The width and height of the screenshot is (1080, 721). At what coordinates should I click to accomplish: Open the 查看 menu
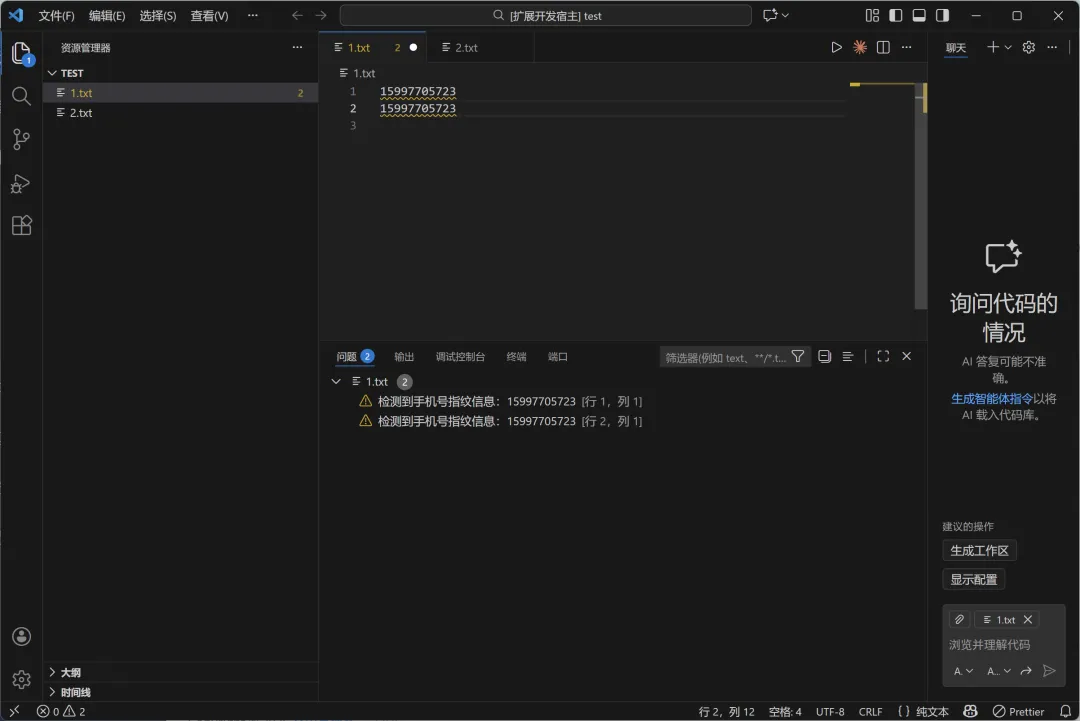[x=209, y=15]
